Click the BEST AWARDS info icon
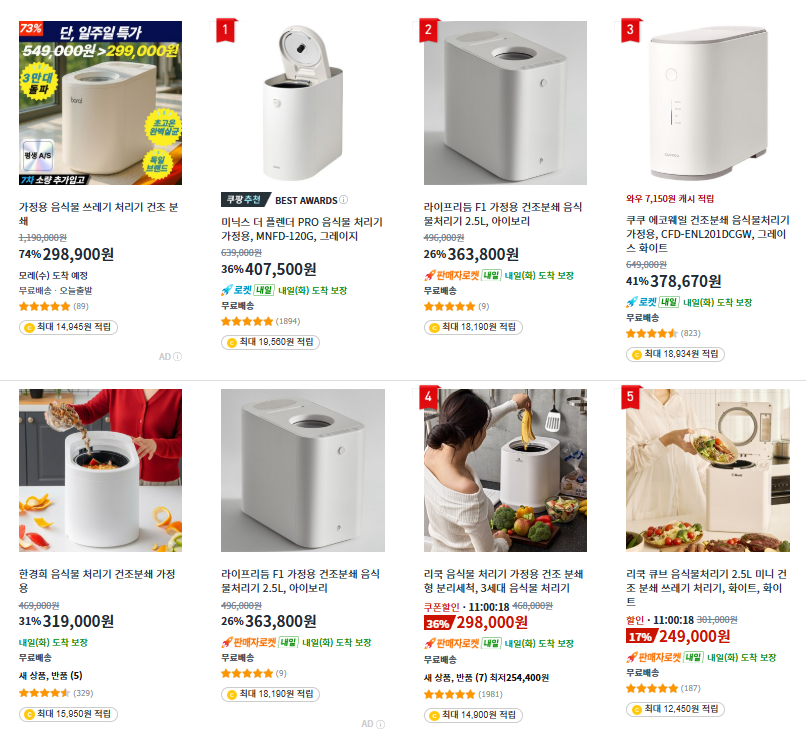Viewport: 806px width, 735px height. tap(343, 199)
